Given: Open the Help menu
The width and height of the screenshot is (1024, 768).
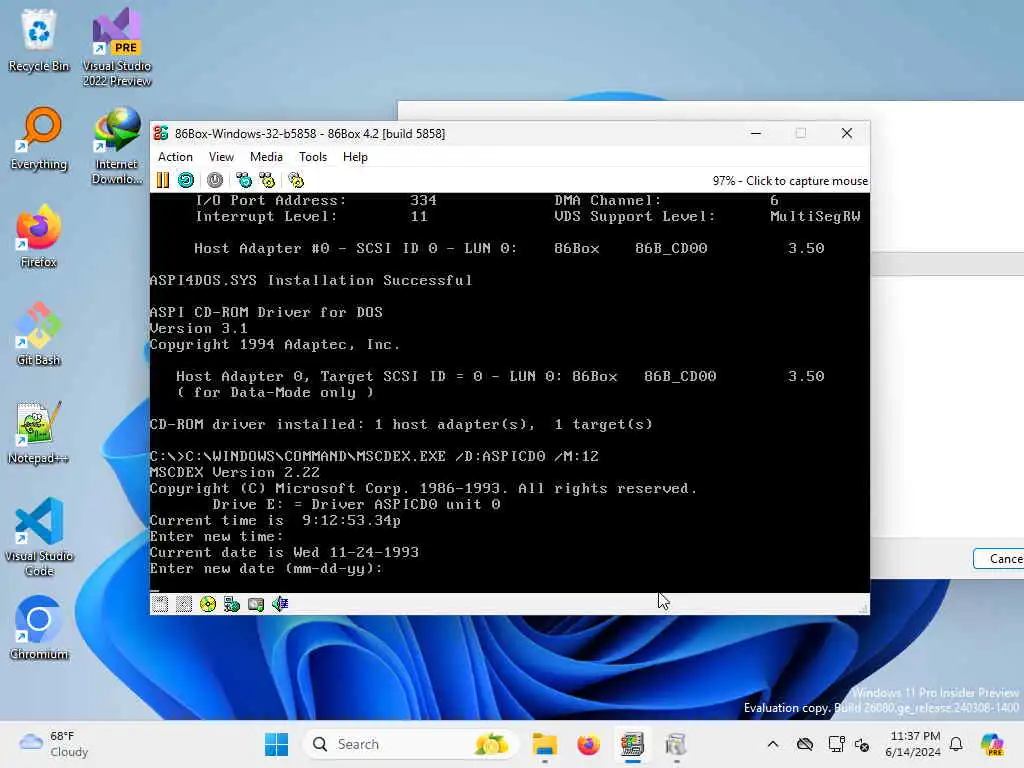Looking at the screenshot, I should pyautogui.click(x=355, y=157).
